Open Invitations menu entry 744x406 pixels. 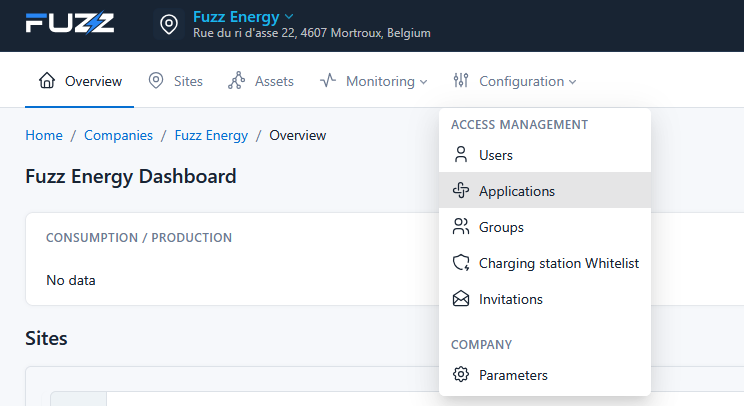pyautogui.click(x=545, y=299)
